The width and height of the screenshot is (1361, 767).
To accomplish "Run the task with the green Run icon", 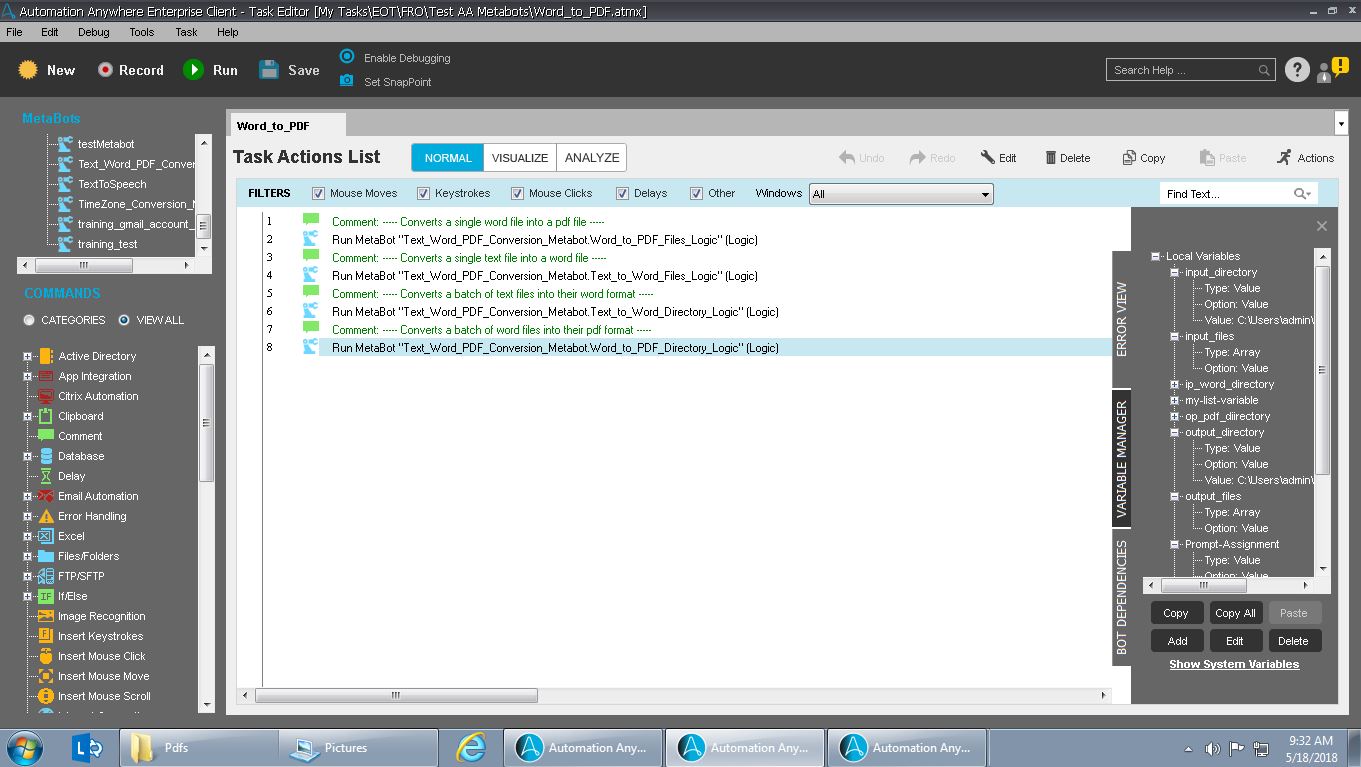I will (x=193, y=70).
